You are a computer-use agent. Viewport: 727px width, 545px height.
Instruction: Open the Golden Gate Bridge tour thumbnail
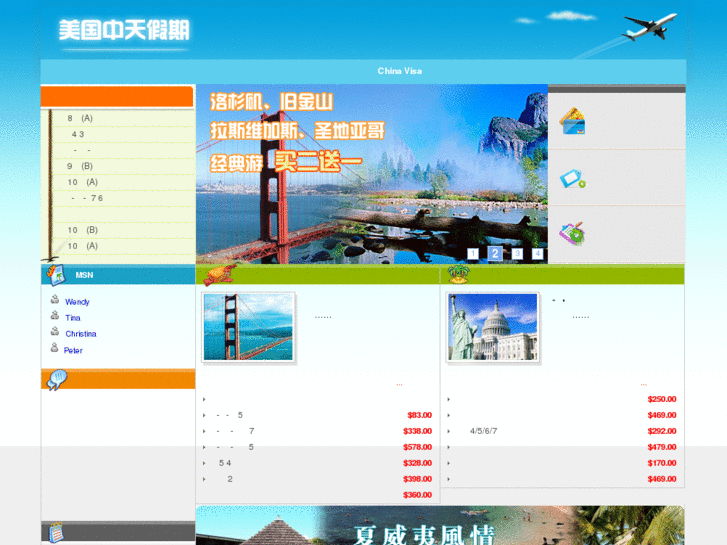(x=249, y=327)
